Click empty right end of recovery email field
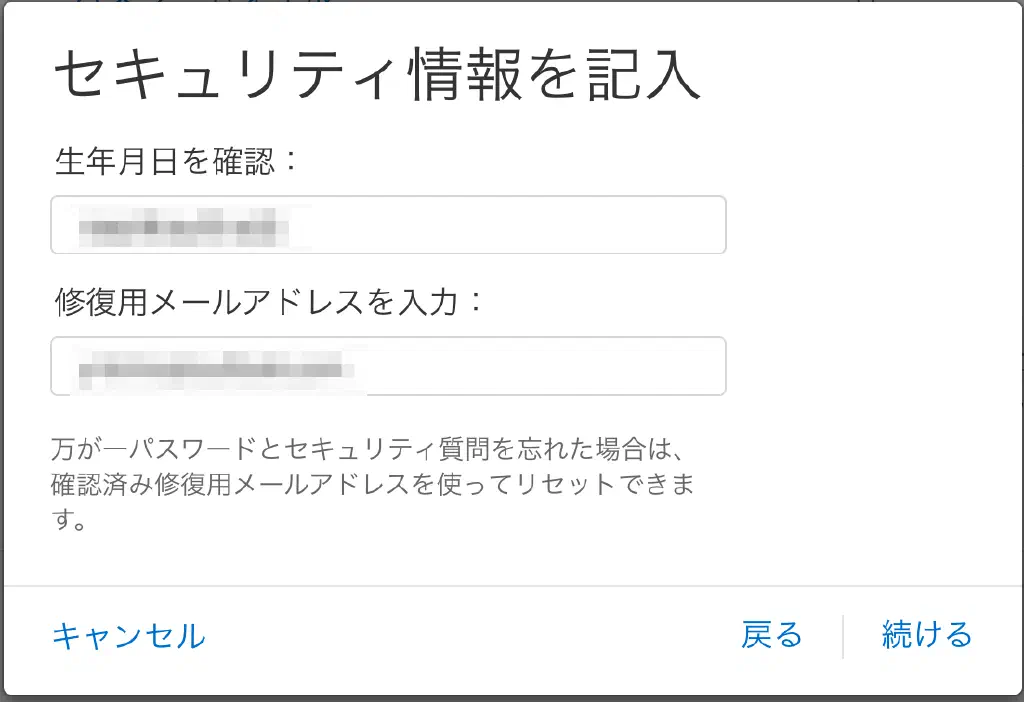 click(620, 366)
